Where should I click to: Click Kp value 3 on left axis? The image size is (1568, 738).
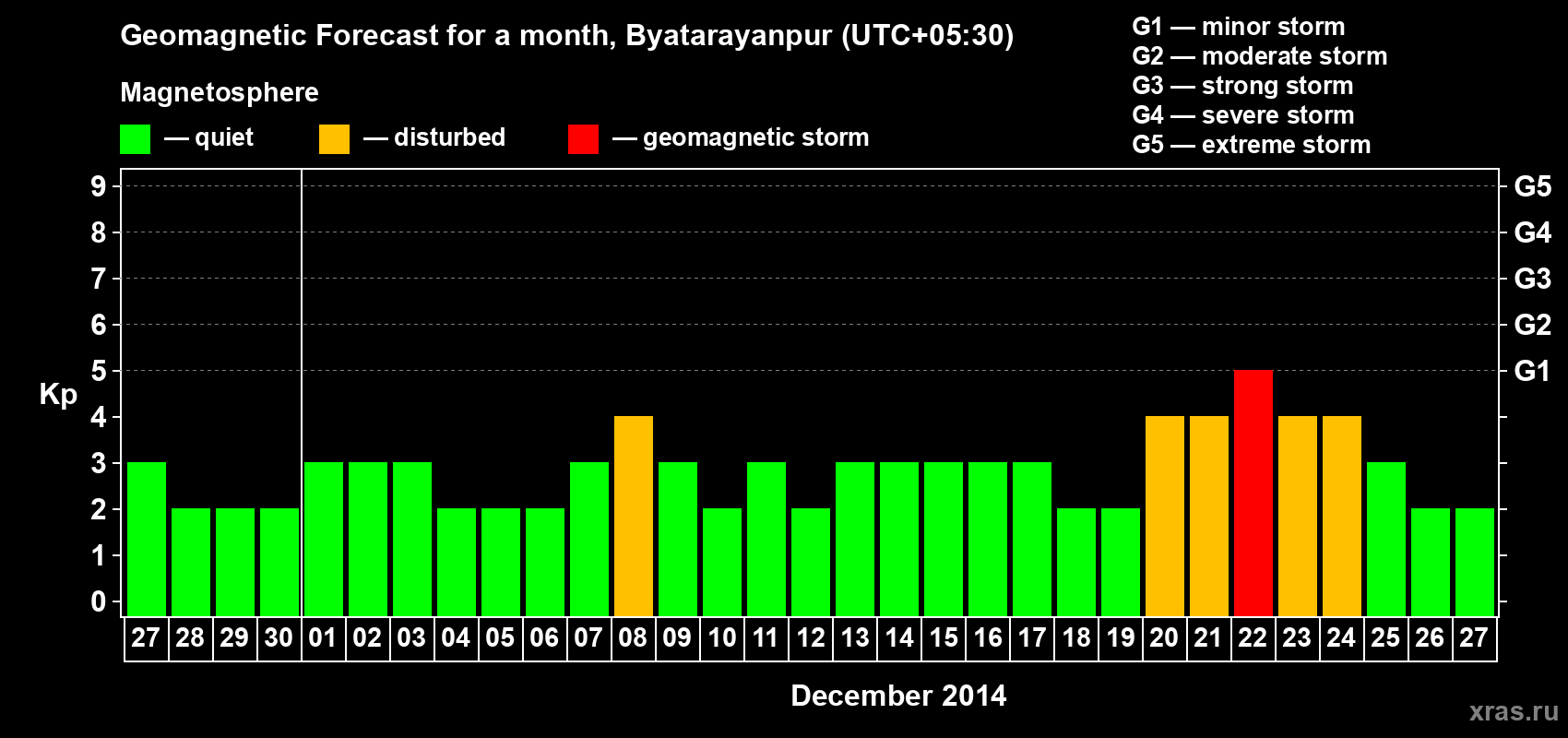[x=99, y=463]
